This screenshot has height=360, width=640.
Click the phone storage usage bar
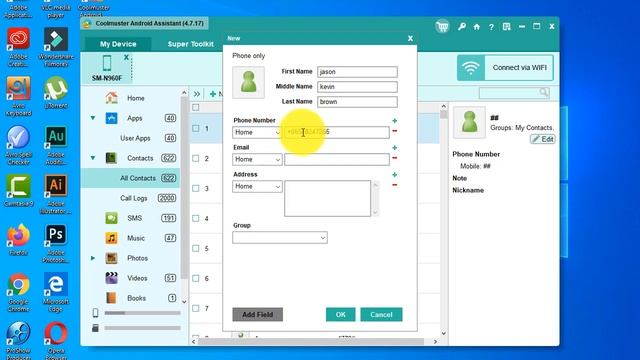coord(142,313)
